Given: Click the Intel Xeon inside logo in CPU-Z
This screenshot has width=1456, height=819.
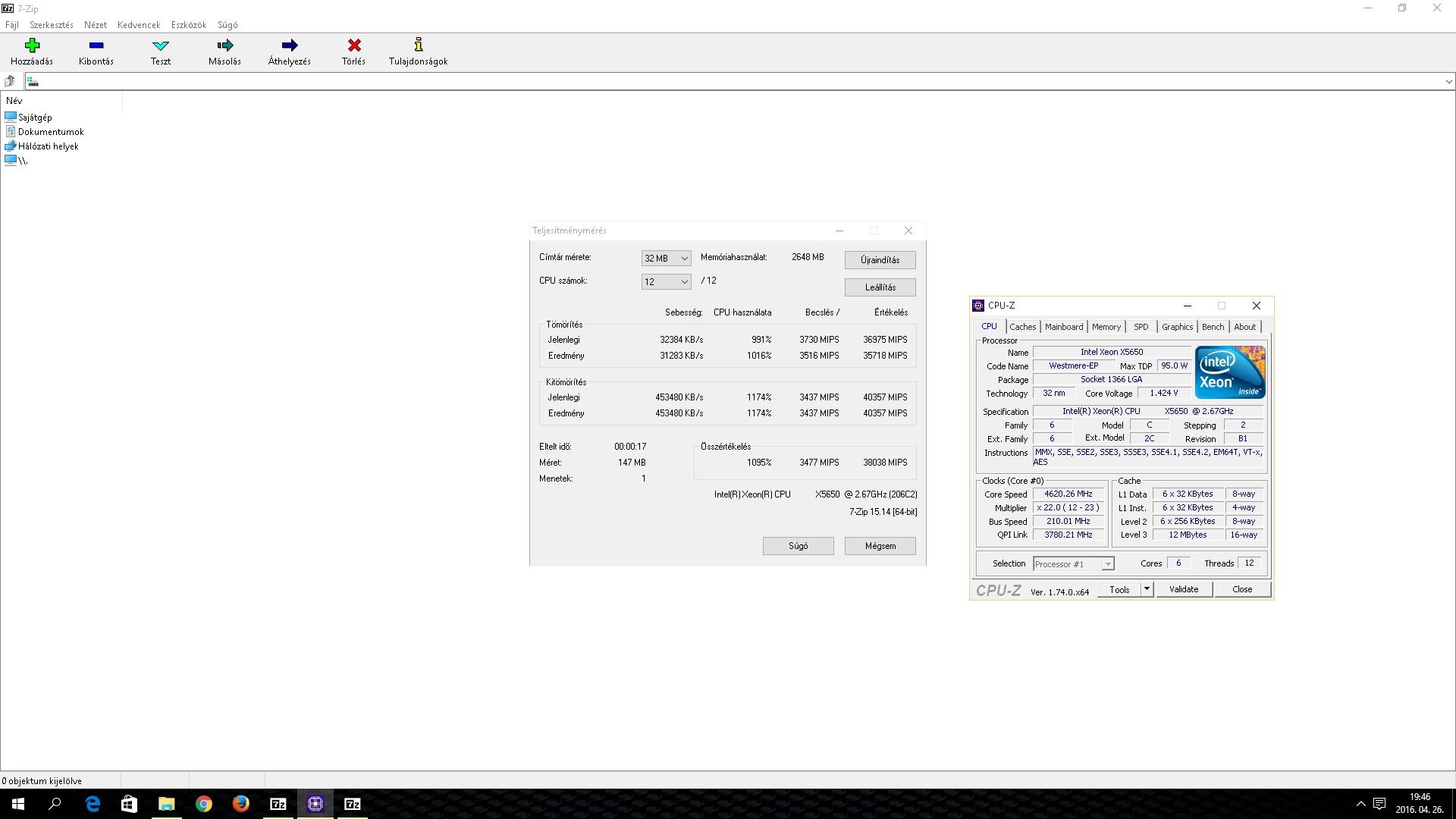Looking at the screenshot, I should (x=1230, y=372).
